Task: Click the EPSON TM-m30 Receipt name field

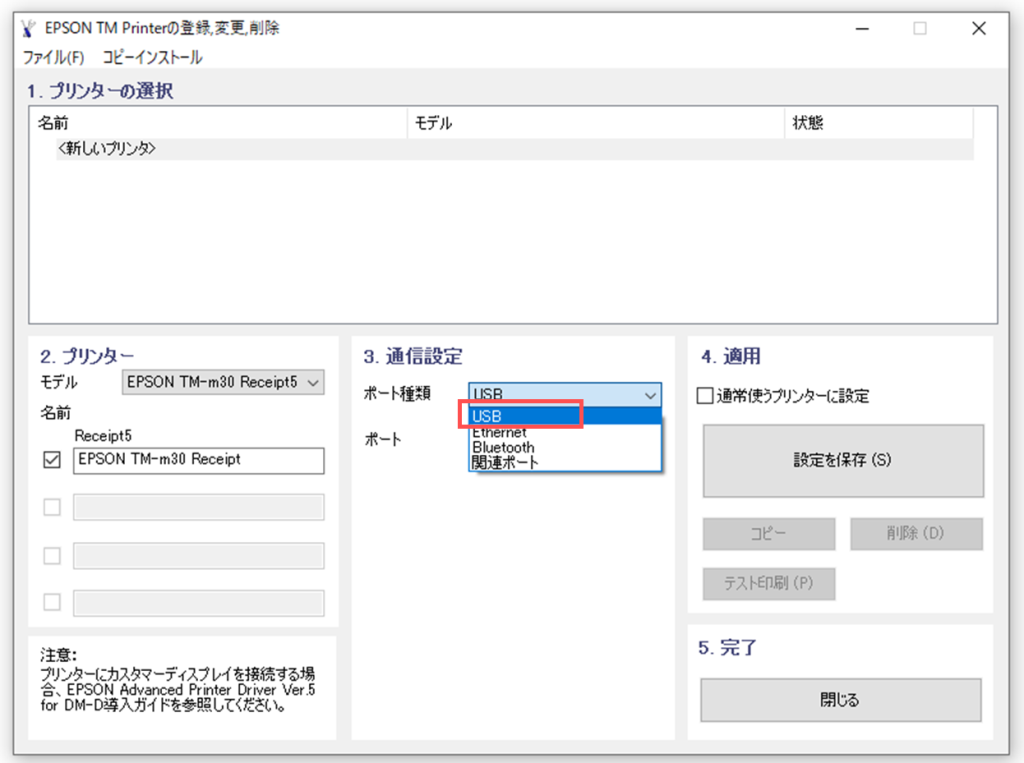Action: 199,460
